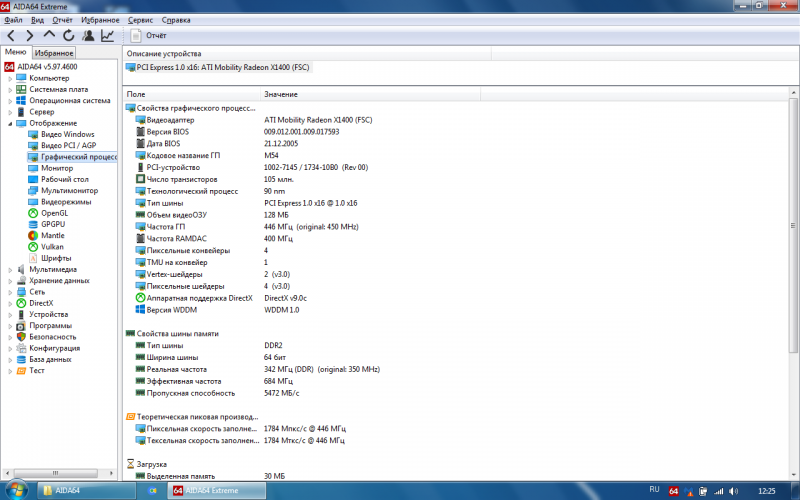Expand the Хранение данных tree node
800x500 pixels.
(x=10, y=281)
